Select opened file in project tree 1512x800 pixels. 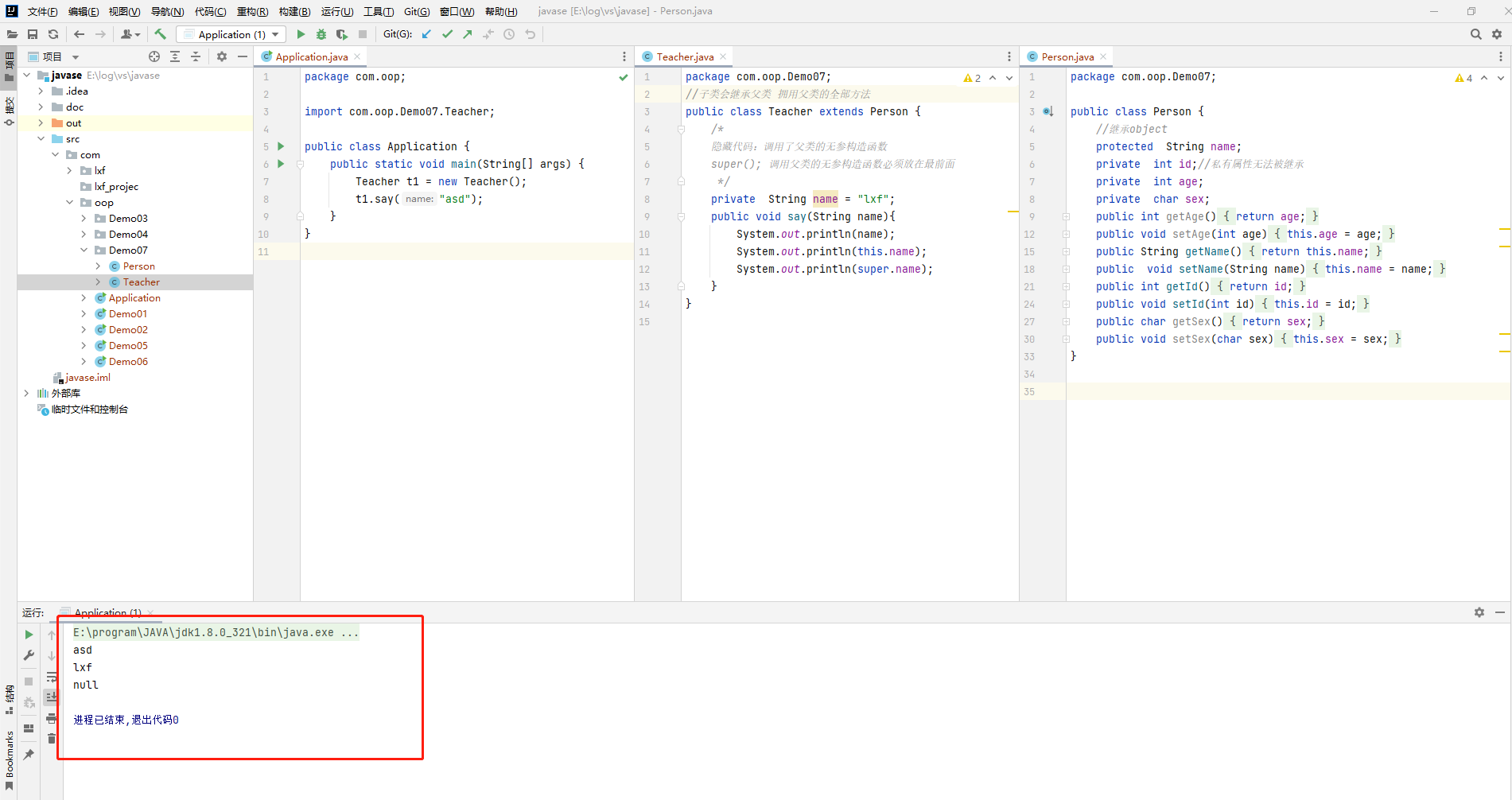pos(154,56)
